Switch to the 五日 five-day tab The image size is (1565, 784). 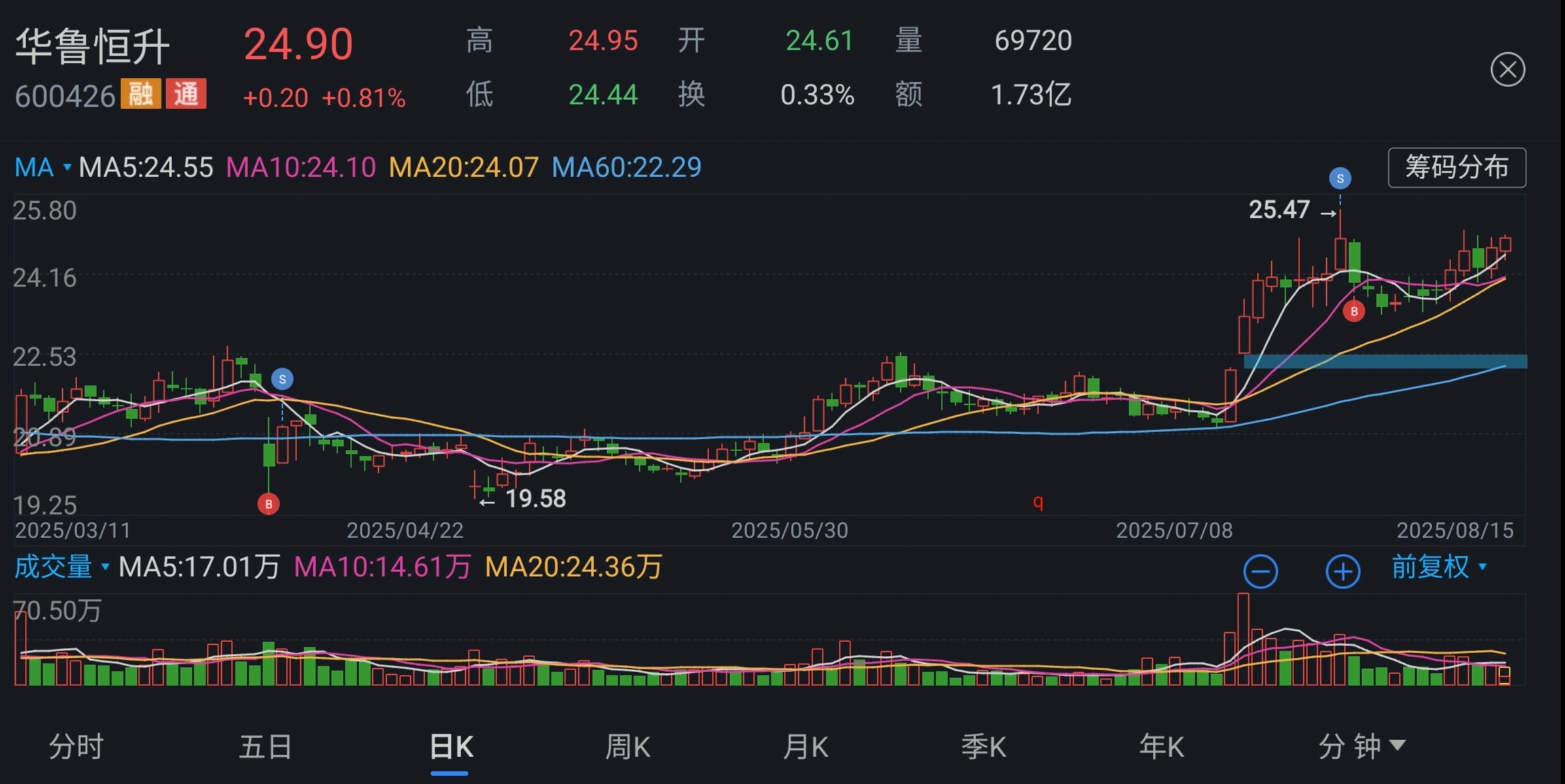coord(265,746)
